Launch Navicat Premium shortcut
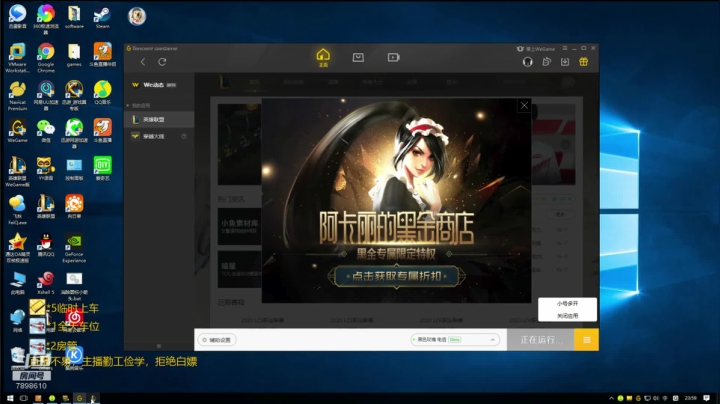The width and height of the screenshot is (720, 404). click(x=17, y=95)
